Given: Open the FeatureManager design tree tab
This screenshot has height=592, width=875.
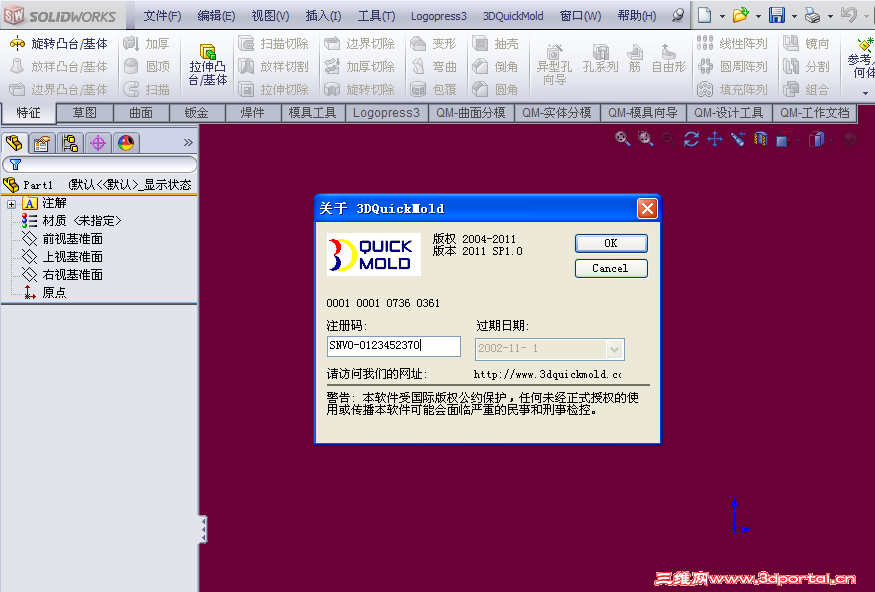Looking at the screenshot, I should coord(15,143).
